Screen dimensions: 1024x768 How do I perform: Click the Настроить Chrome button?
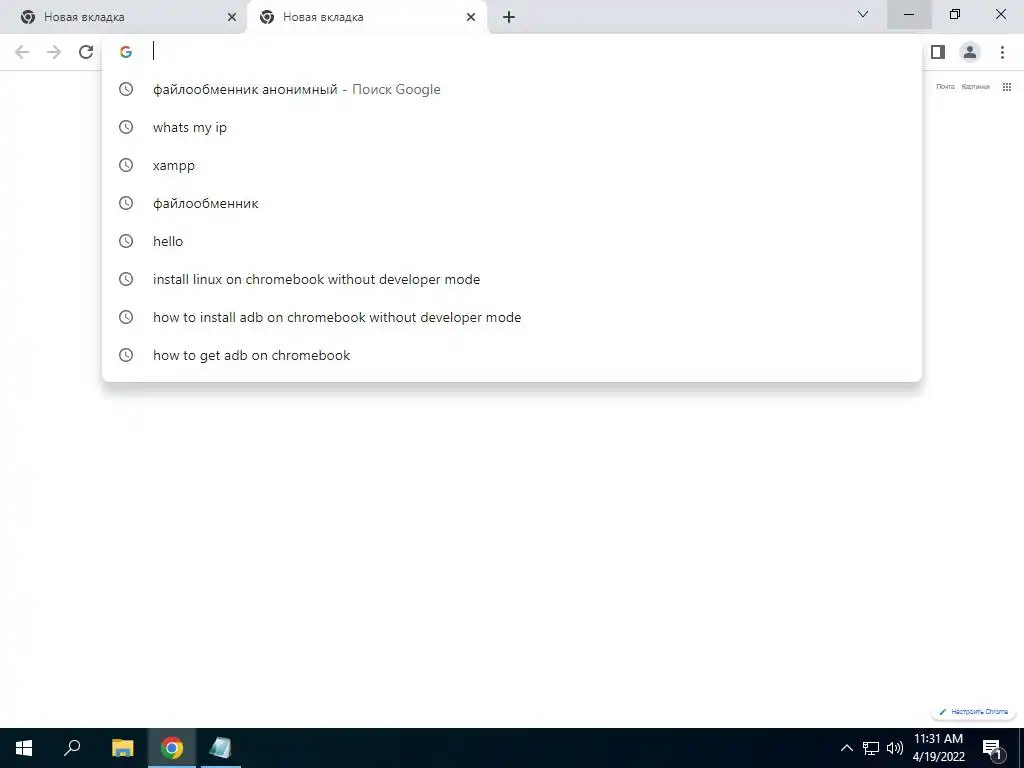point(974,712)
